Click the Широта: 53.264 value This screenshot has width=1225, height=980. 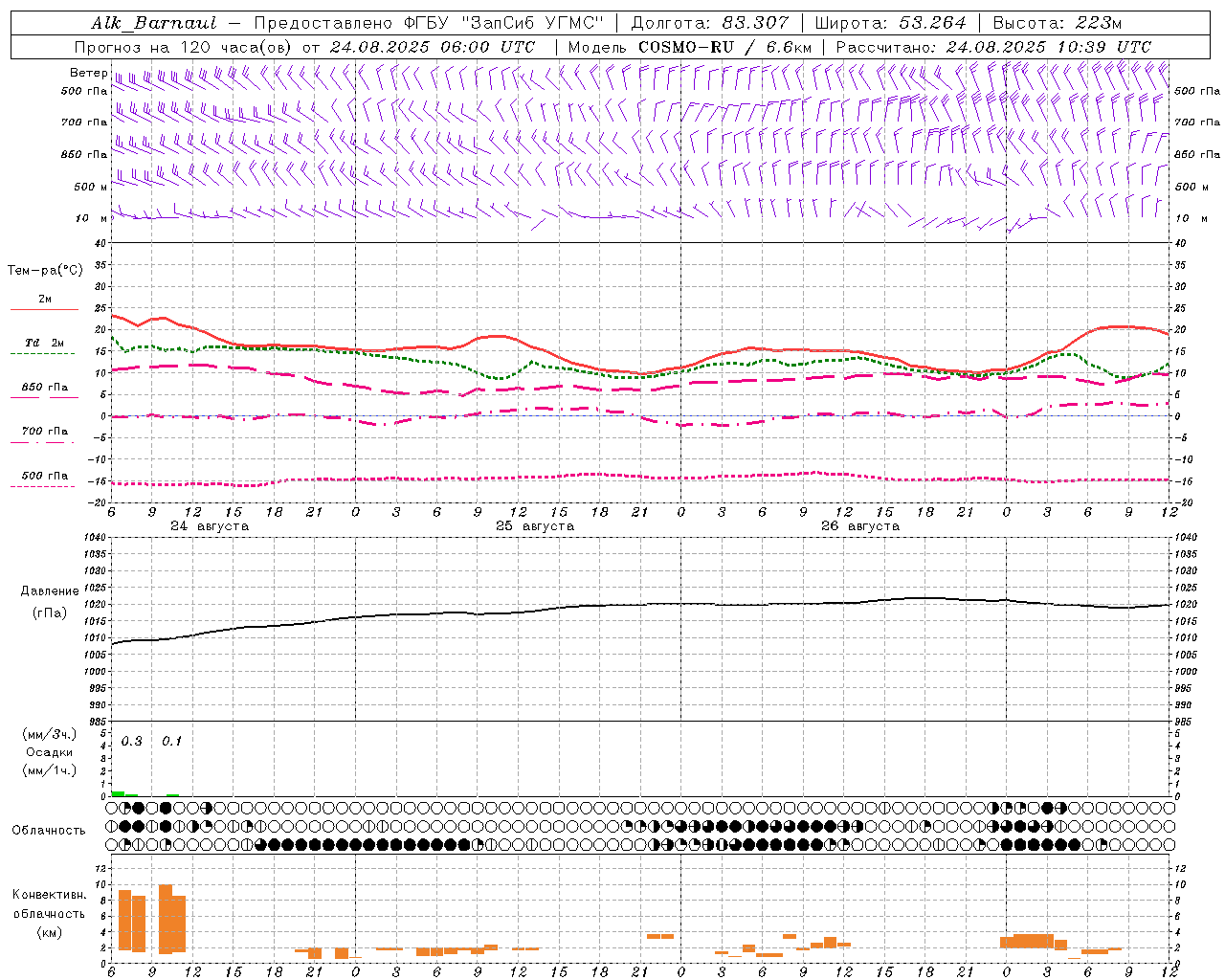tap(890, 23)
